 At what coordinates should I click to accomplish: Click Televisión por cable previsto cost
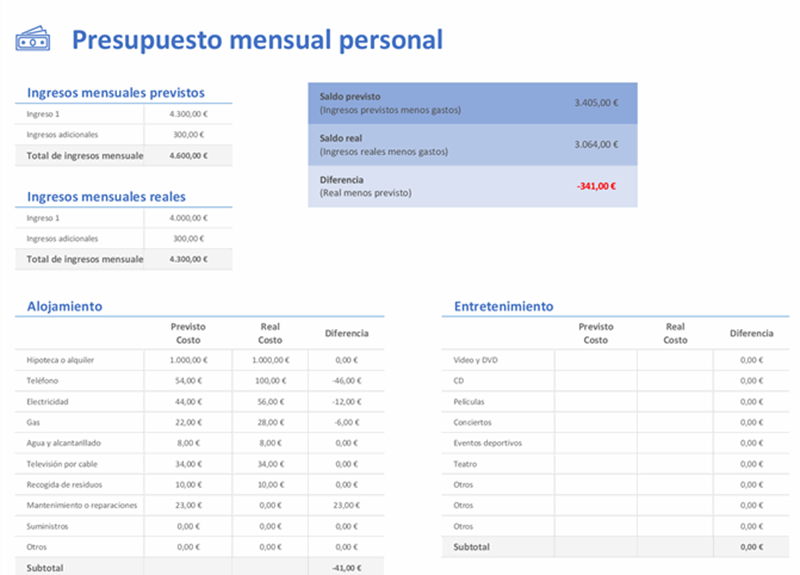188,464
